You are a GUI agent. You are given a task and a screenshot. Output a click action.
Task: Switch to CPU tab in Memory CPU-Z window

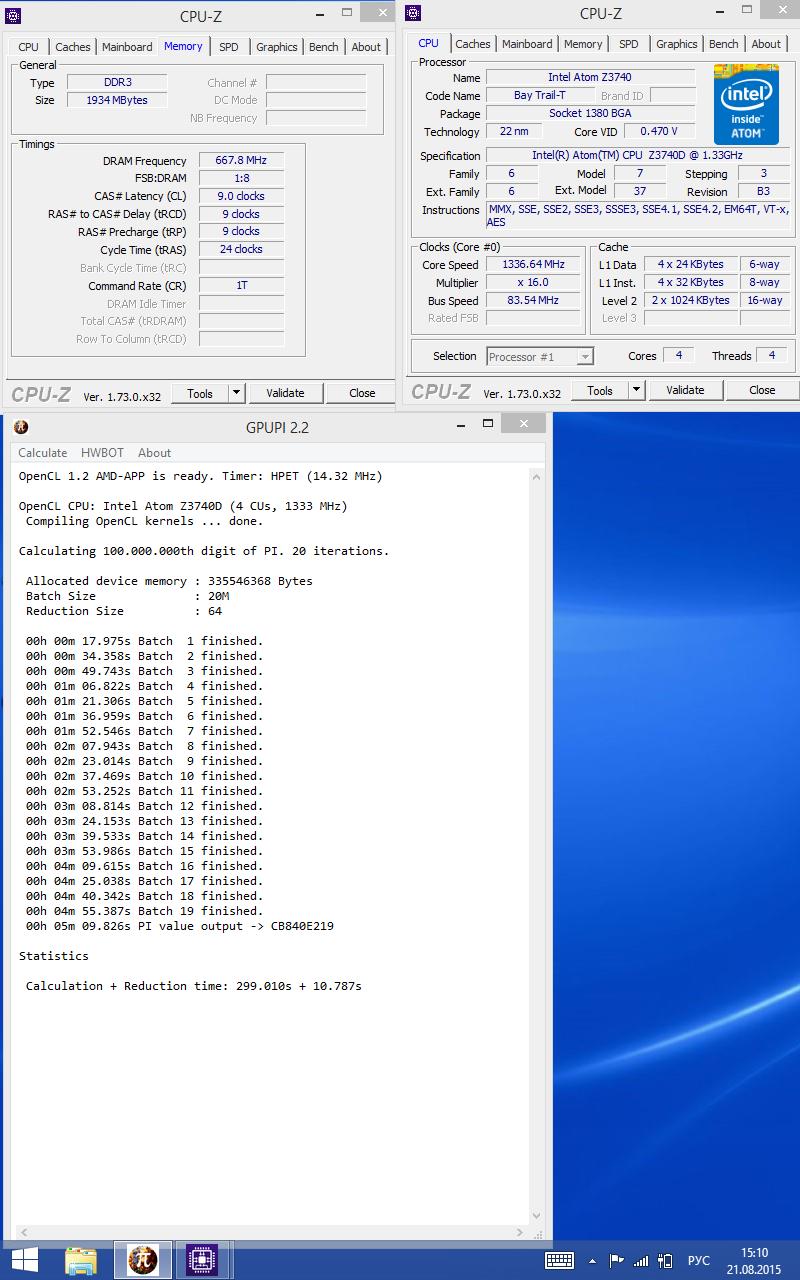28,47
